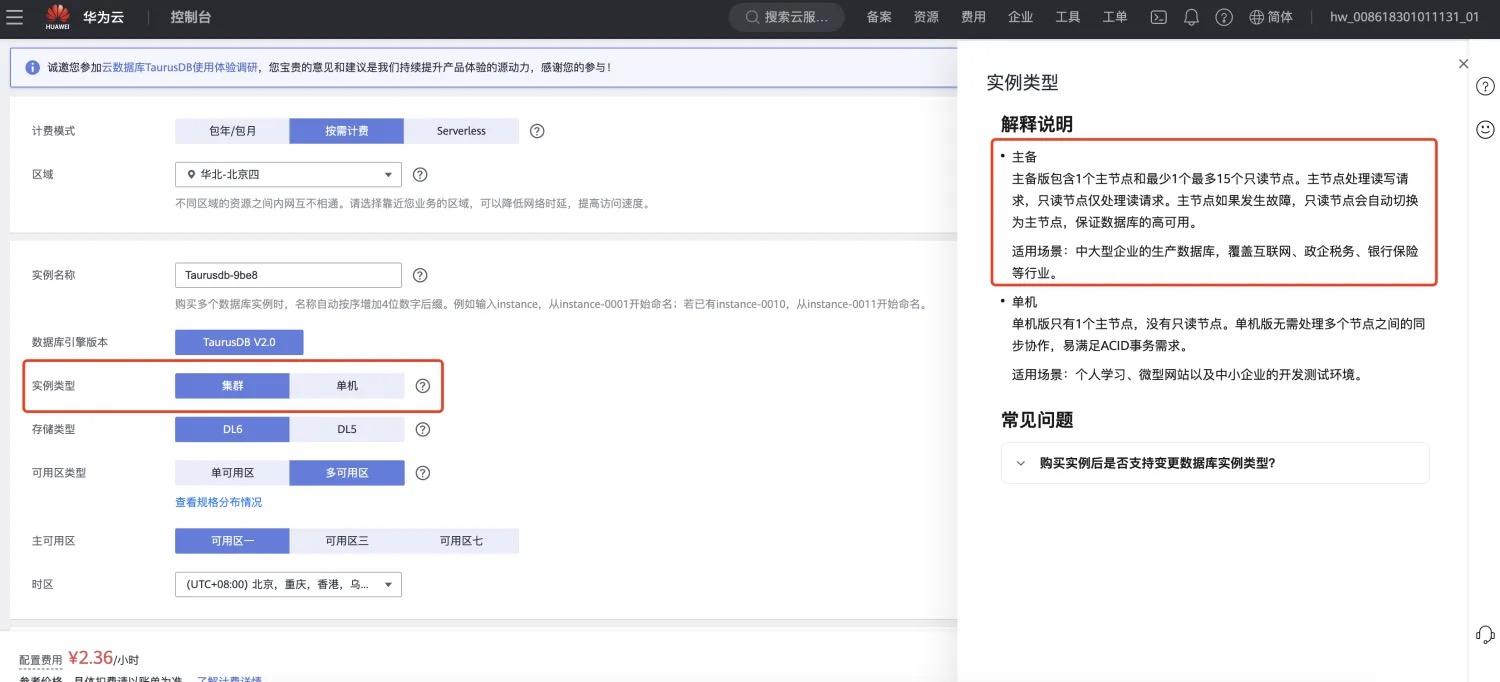The height and width of the screenshot is (682, 1500).
Task: Click the smiley feedback icon
Action: pyautogui.click(x=1486, y=129)
